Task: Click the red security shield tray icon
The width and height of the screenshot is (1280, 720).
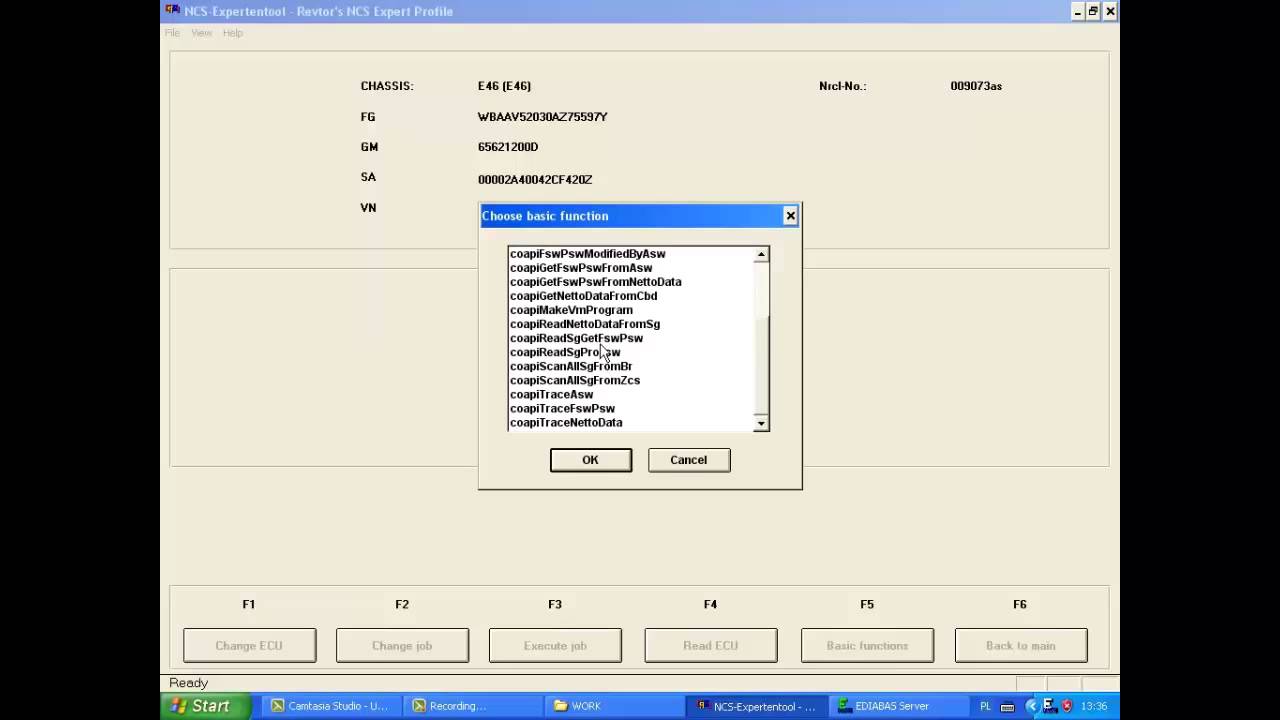Action: (1067, 706)
